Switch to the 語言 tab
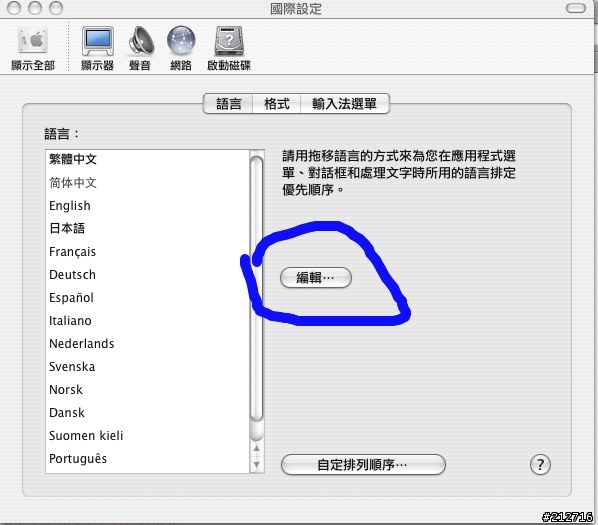598x525 pixels. [228, 104]
